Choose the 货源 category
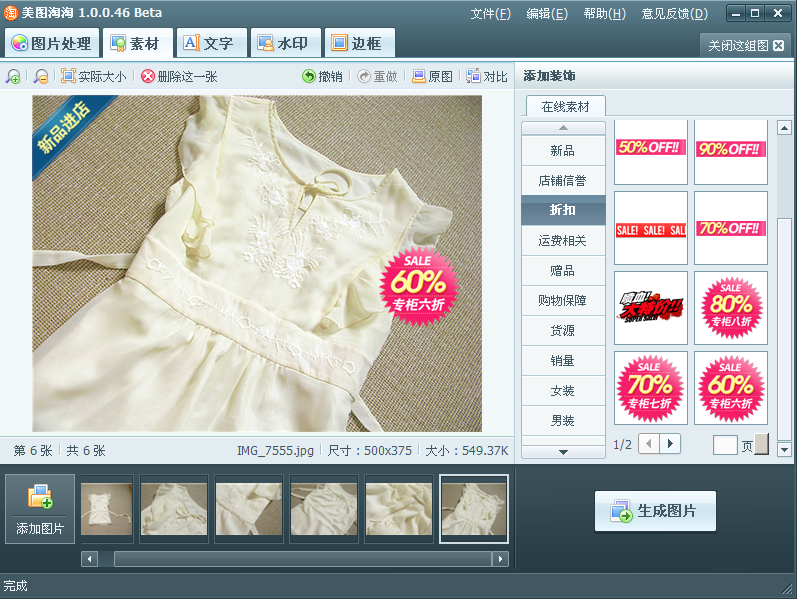Screen dimensions: 797x599 [x=563, y=331]
